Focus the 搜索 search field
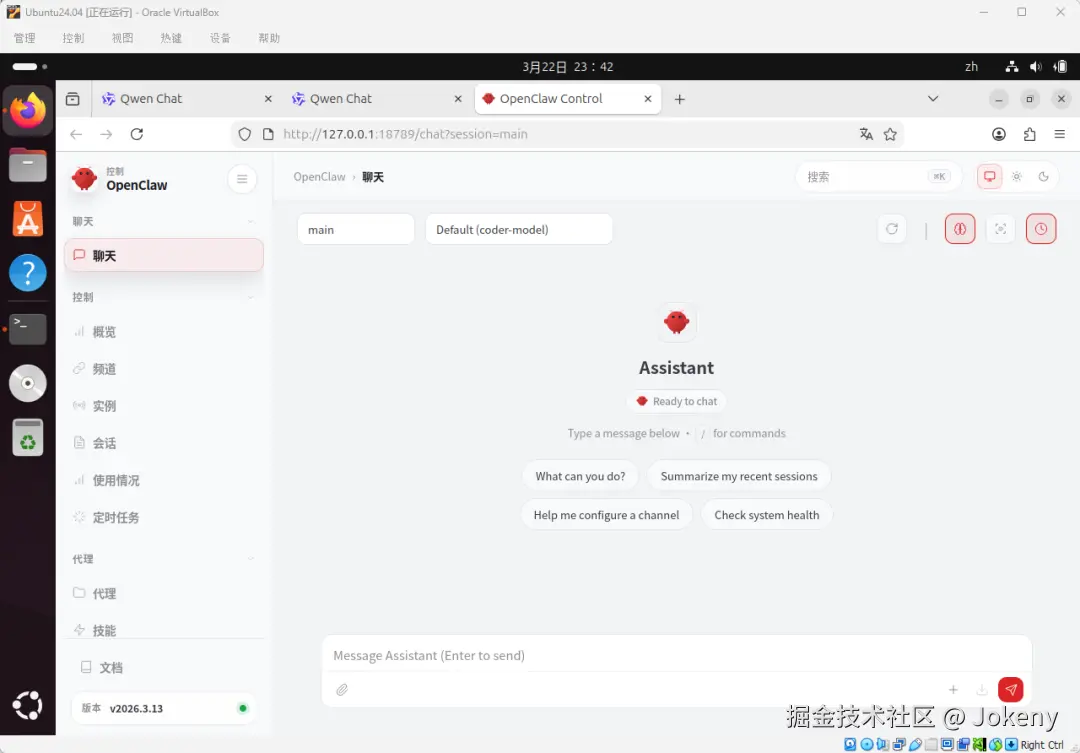Viewport: 1080px width, 753px height. [878, 176]
